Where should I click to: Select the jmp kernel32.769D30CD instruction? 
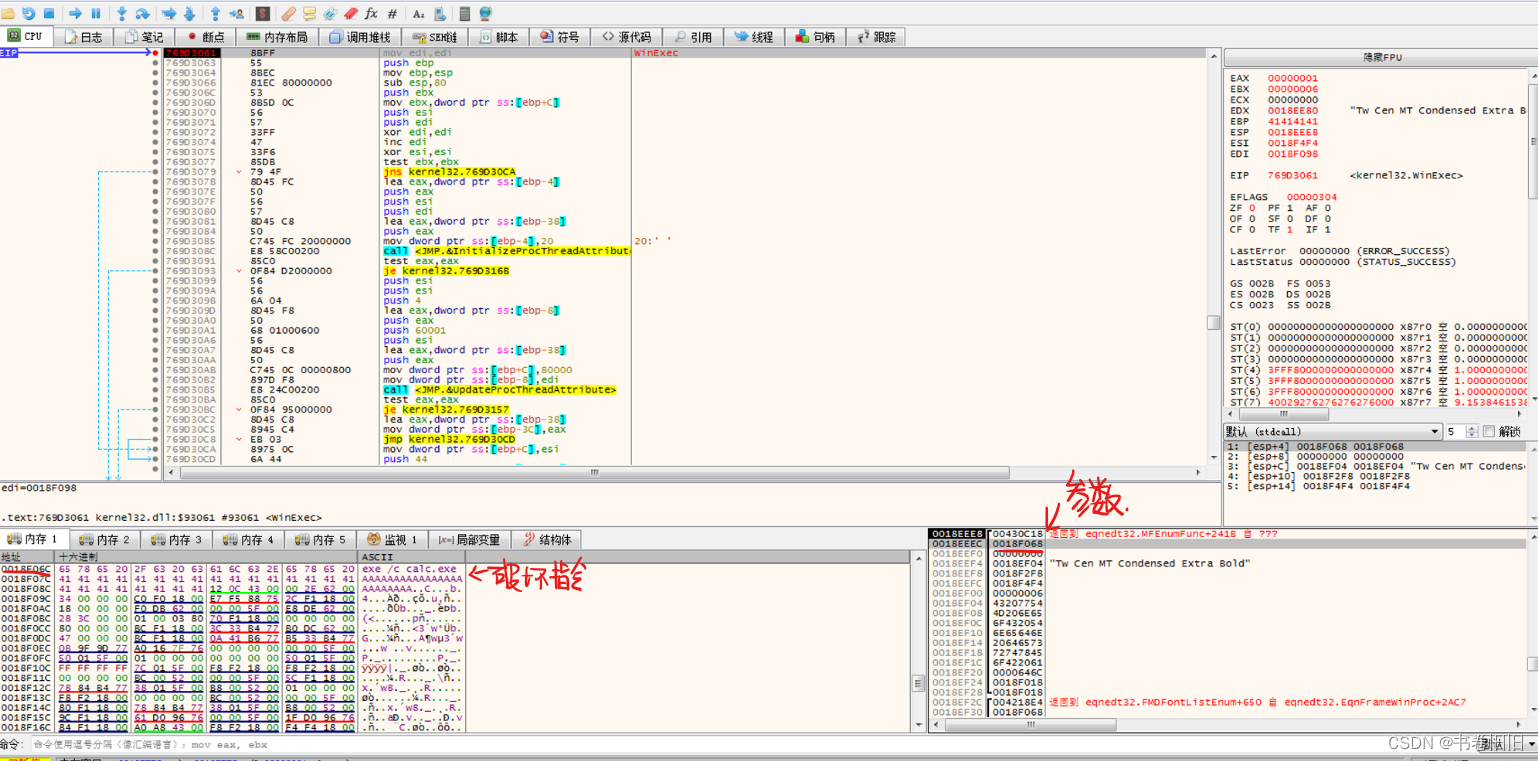(x=449, y=438)
